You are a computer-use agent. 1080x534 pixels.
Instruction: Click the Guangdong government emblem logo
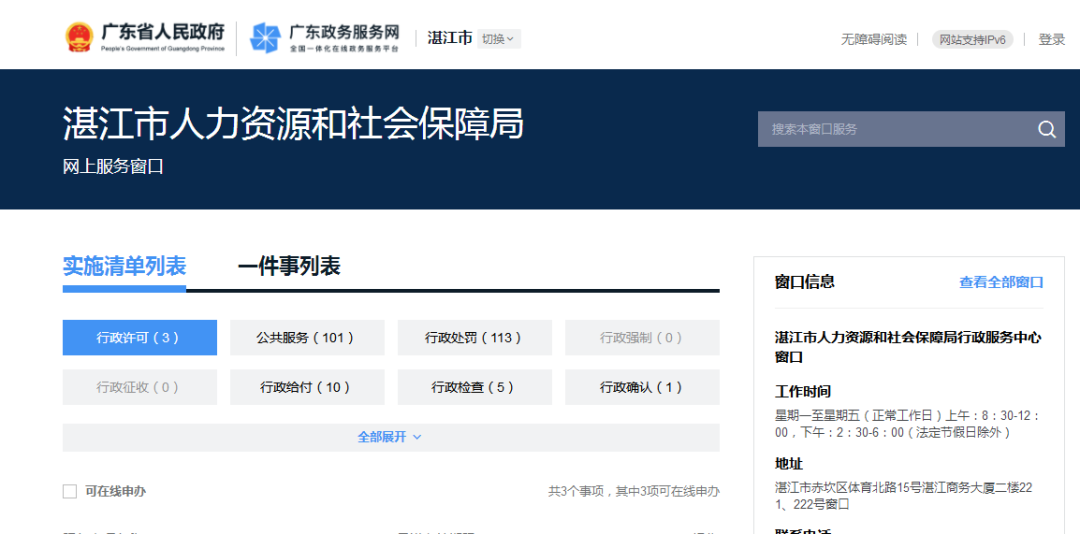click(x=78, y=38)
